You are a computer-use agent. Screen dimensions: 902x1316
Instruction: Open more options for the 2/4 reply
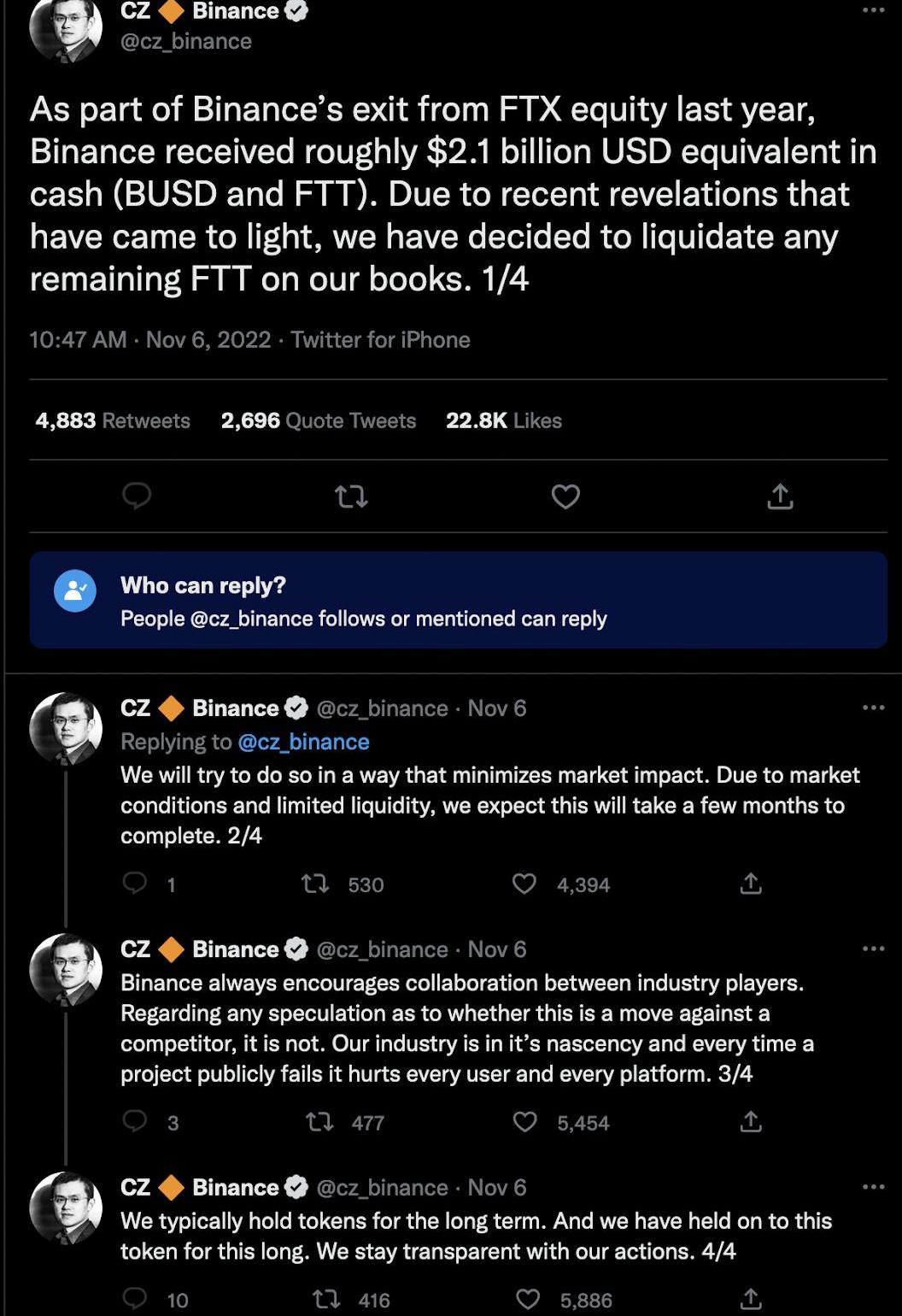tap(873, 708)
